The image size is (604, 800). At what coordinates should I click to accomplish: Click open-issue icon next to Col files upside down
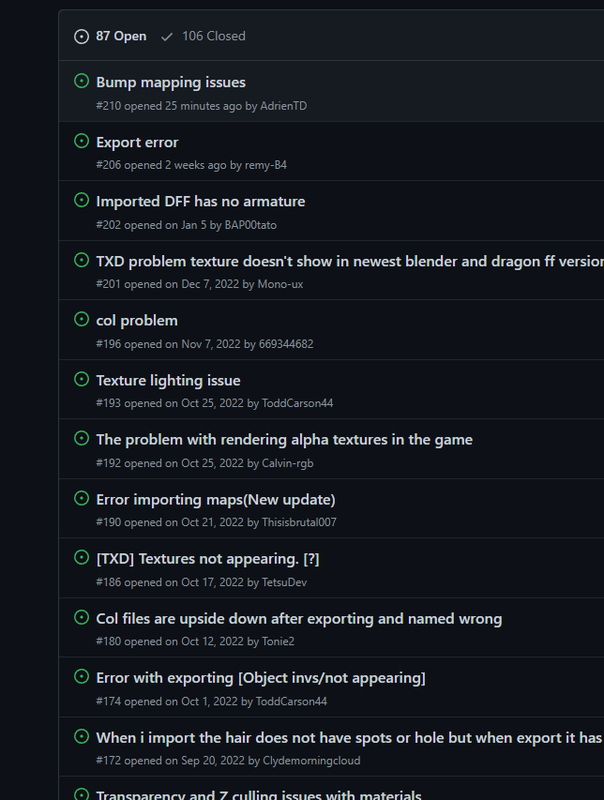coord(82,617)
